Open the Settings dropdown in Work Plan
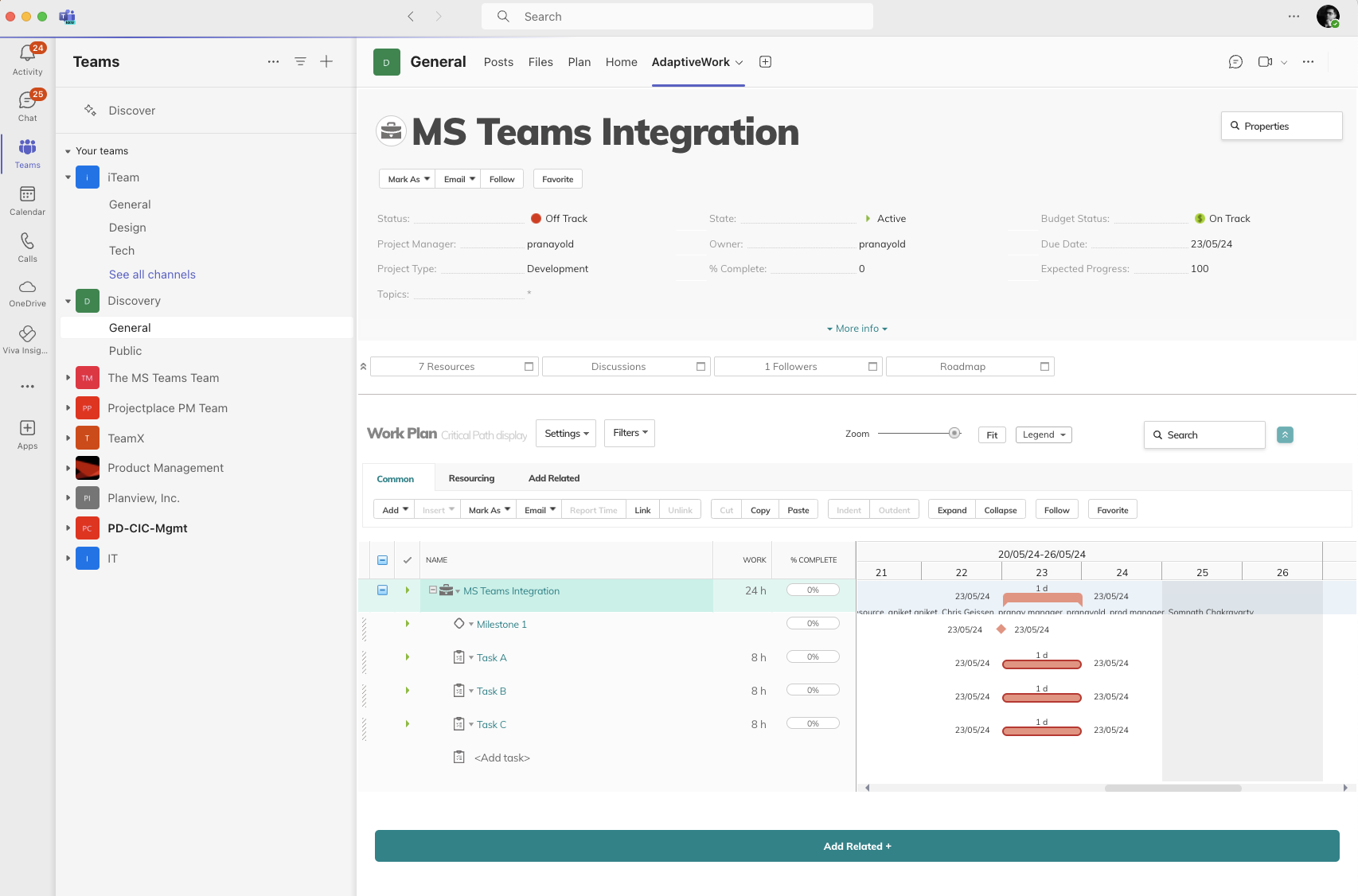 (566, 433)
